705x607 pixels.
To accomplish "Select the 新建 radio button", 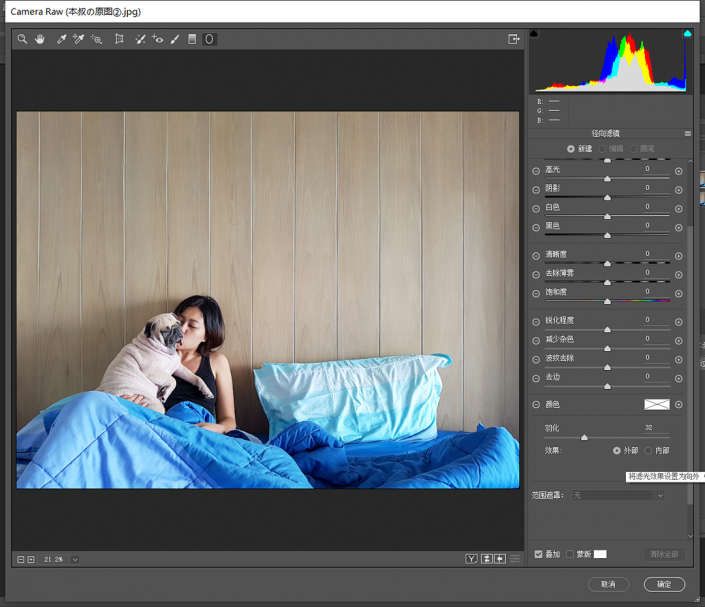I will coord(571,148).
